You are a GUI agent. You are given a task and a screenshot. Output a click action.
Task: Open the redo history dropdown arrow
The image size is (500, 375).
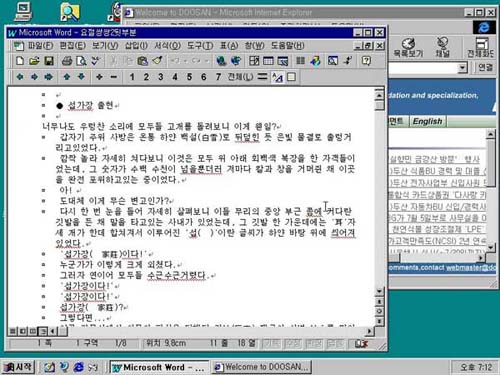(208, 61)
